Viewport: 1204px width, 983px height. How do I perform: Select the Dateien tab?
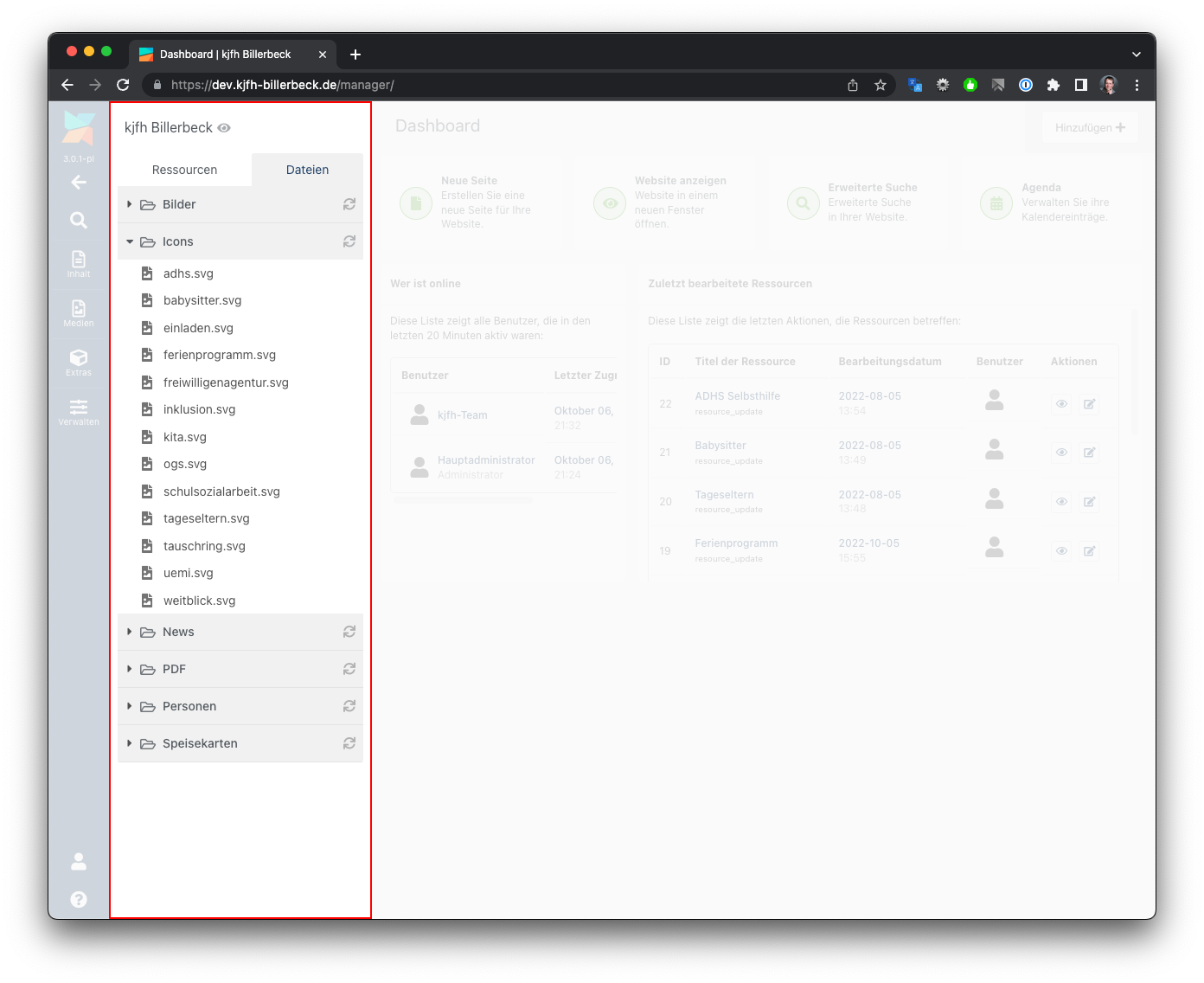point(307,170)
